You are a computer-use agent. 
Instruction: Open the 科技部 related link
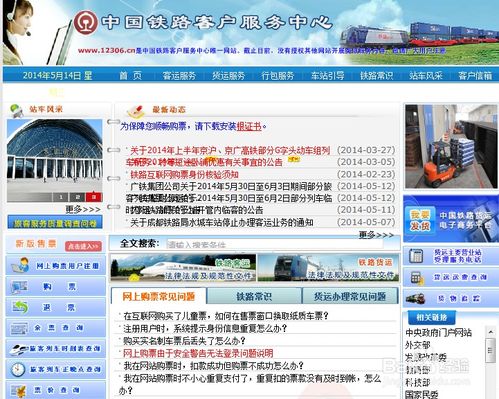418,382
